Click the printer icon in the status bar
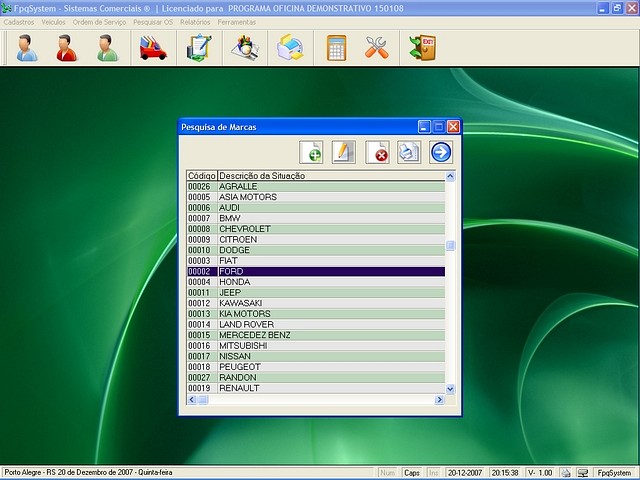Image resolution: width=640 pixels, height=480 pixels. (x=566, y=473)
